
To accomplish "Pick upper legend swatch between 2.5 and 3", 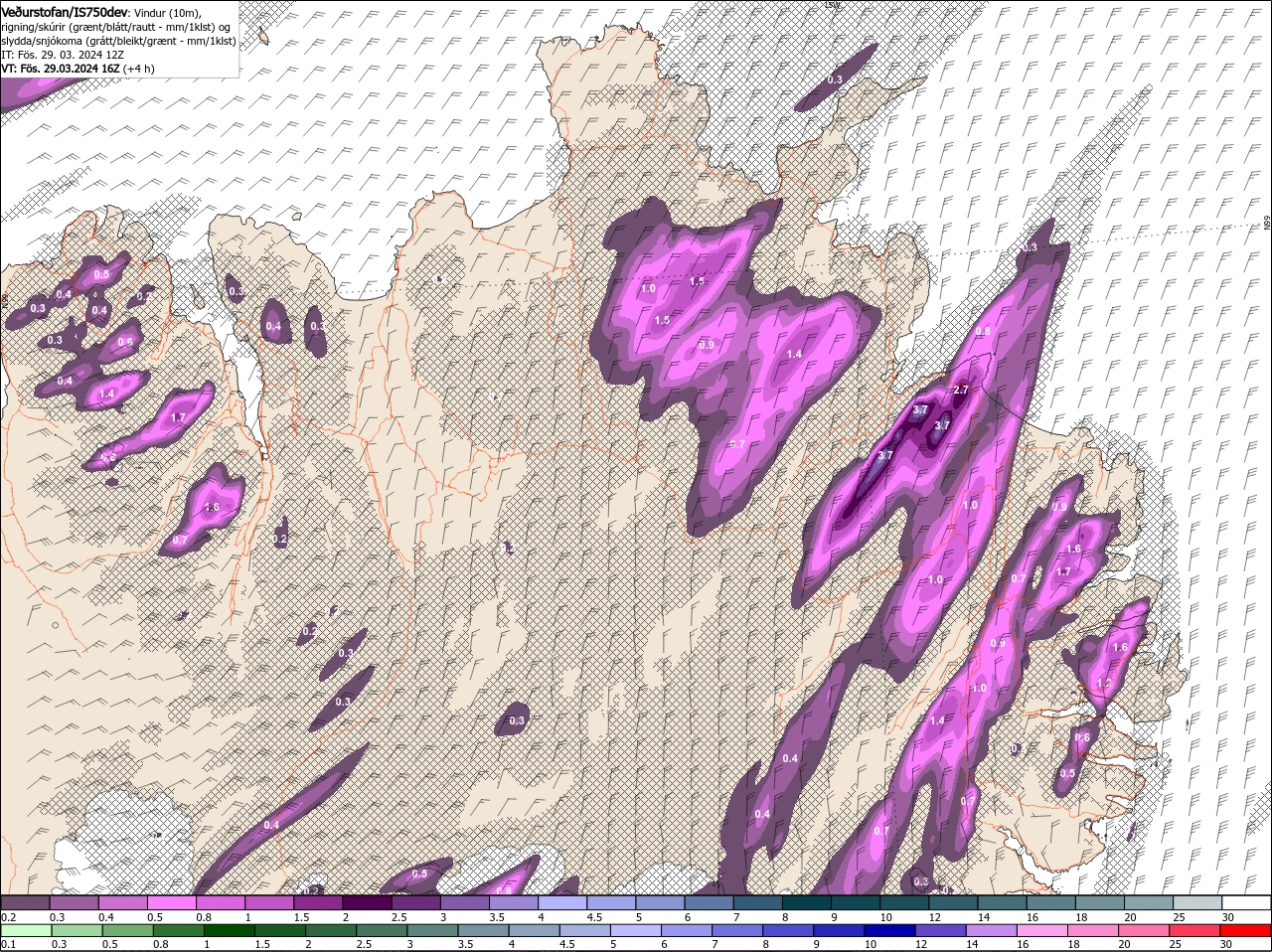I will click(414, 902).
